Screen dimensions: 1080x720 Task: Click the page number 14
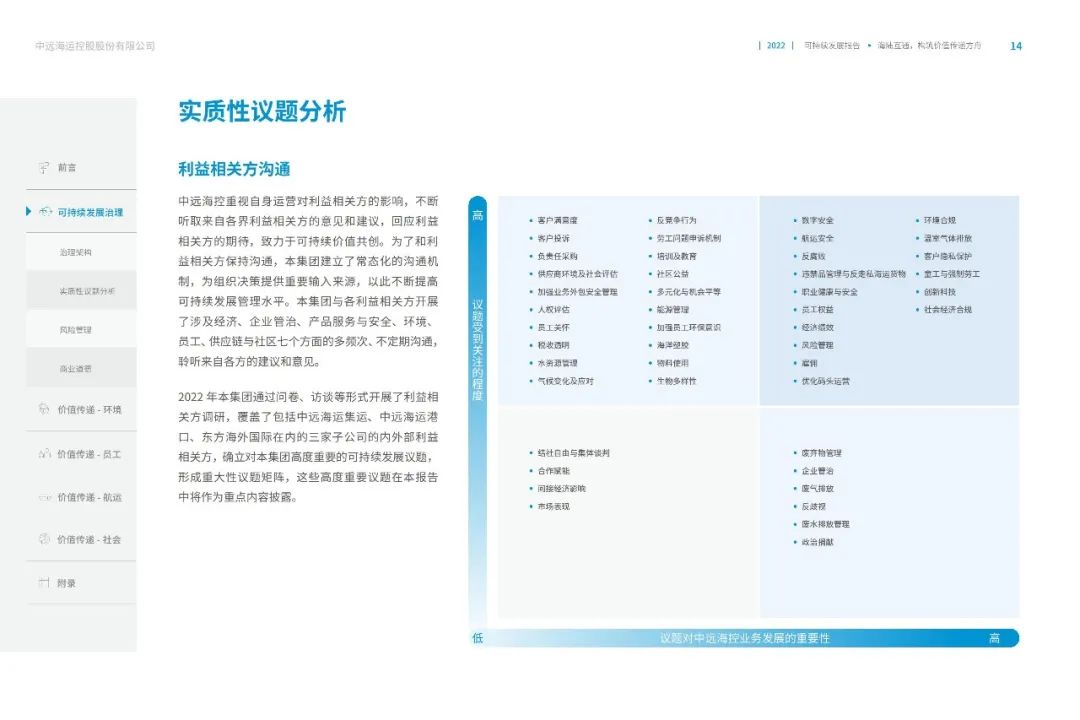pyautogui.click(x=1016, y=46)
